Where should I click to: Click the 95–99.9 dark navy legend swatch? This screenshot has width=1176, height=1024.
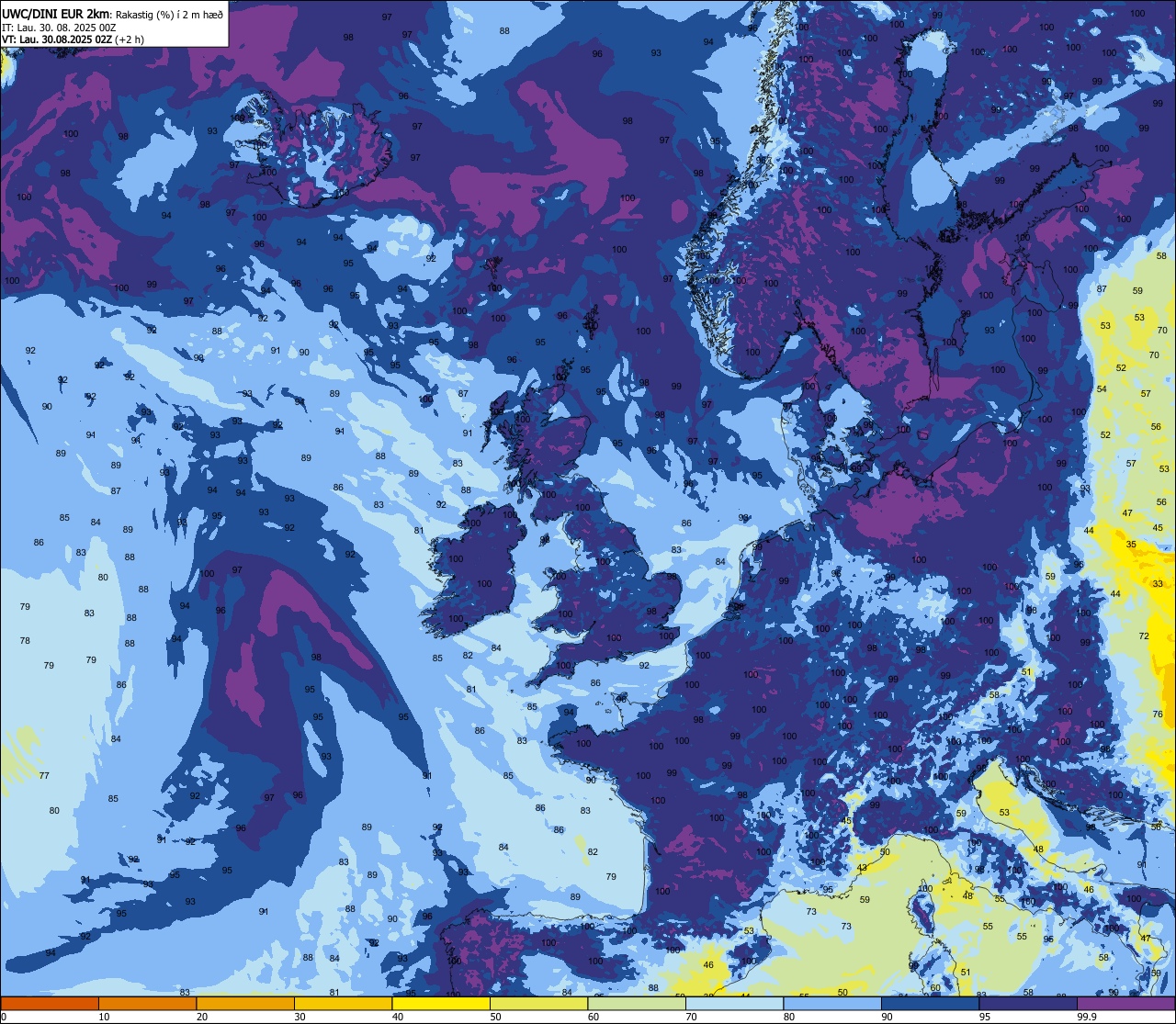1028,1003
